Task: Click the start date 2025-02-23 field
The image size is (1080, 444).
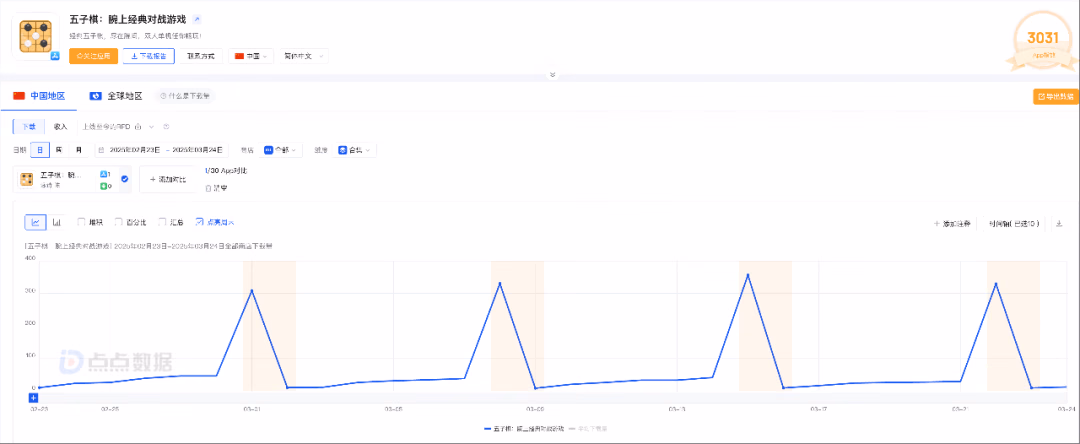Action: point(134,149)
